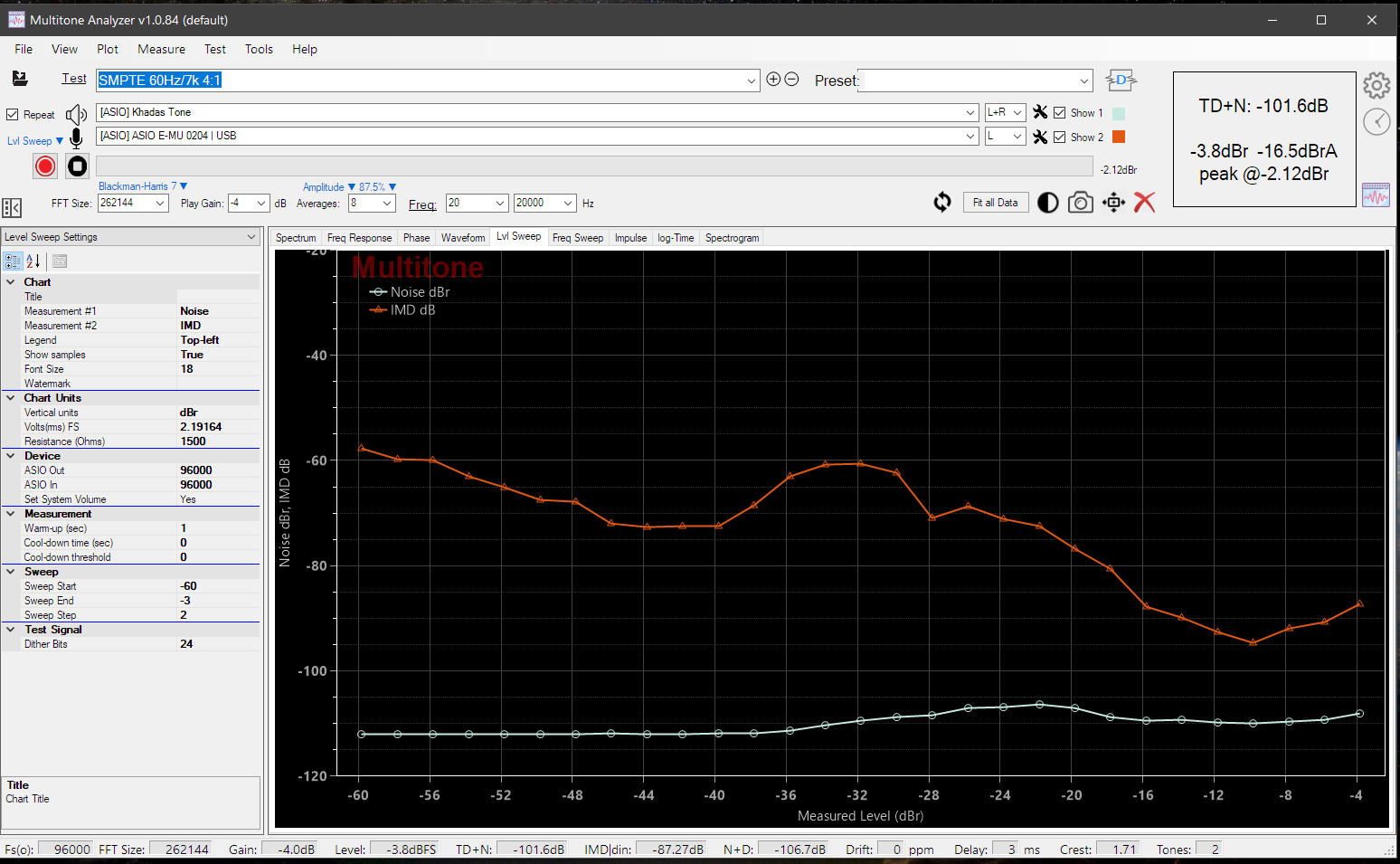This screenshot has height=864, width=1400.
Task: Toggle the Show 2 checkbox
Action: [x=1060, y=138]
